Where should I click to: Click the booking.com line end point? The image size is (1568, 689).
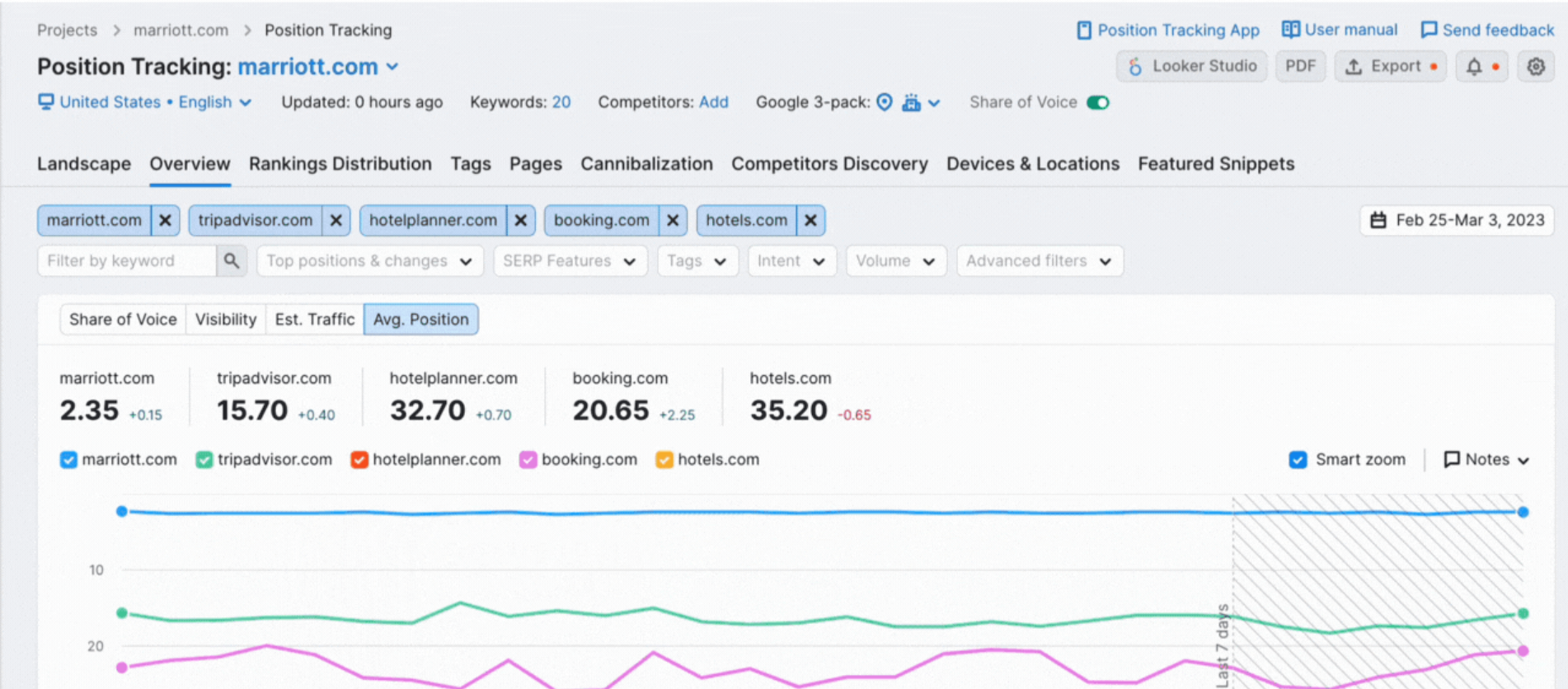(x=1523, y=651)
